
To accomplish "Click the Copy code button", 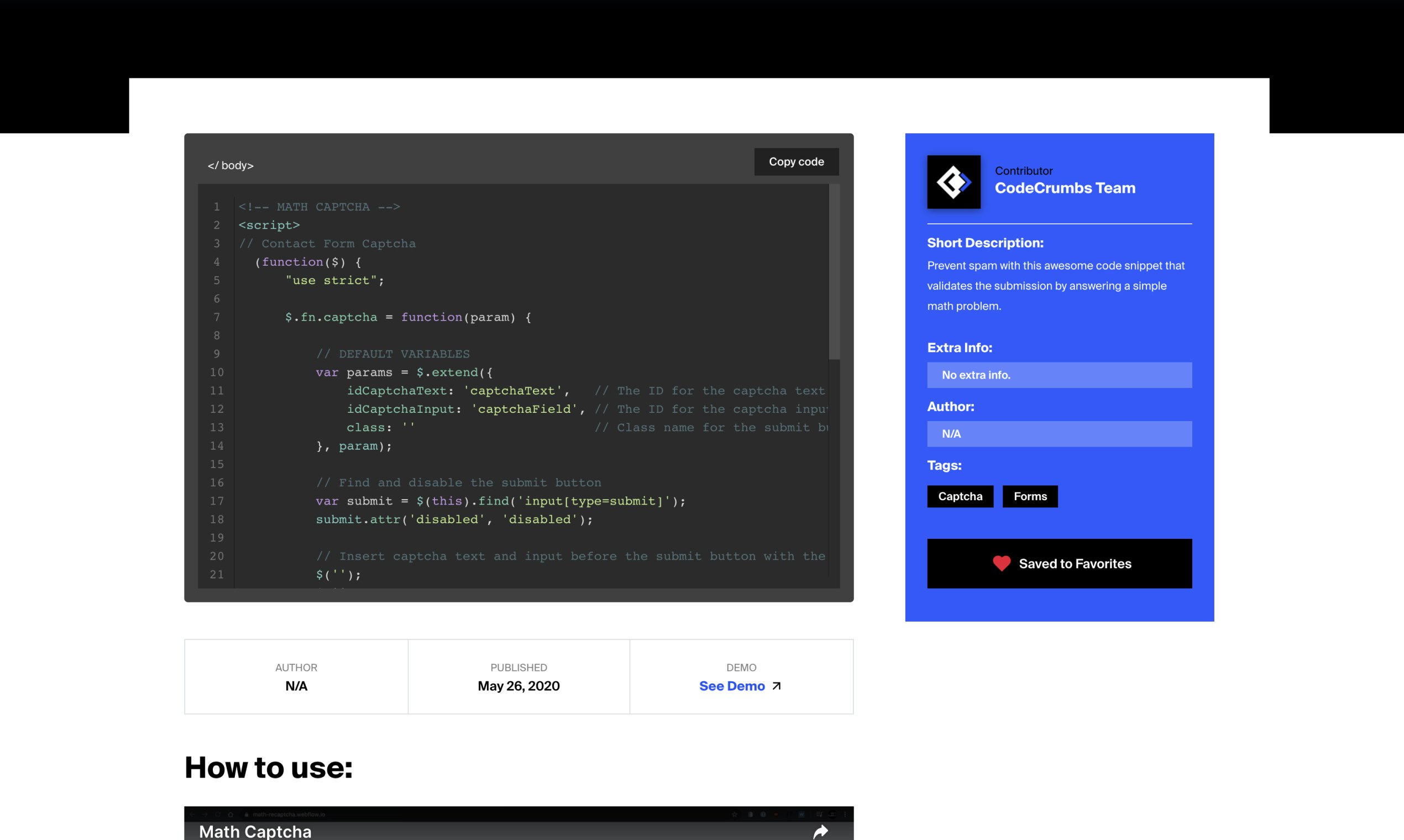I will coord(796,161).
